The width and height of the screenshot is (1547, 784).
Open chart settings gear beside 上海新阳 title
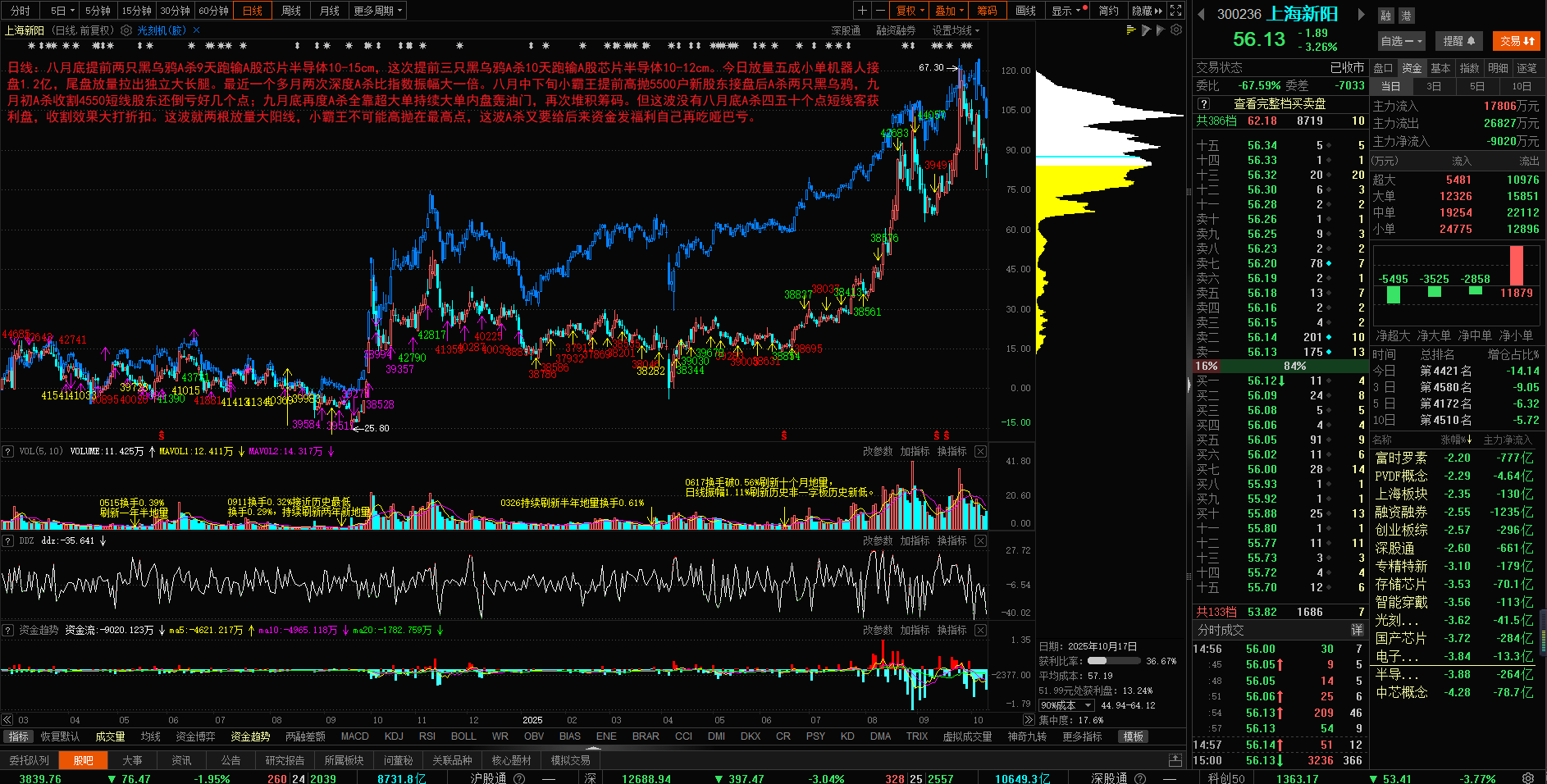126,30
